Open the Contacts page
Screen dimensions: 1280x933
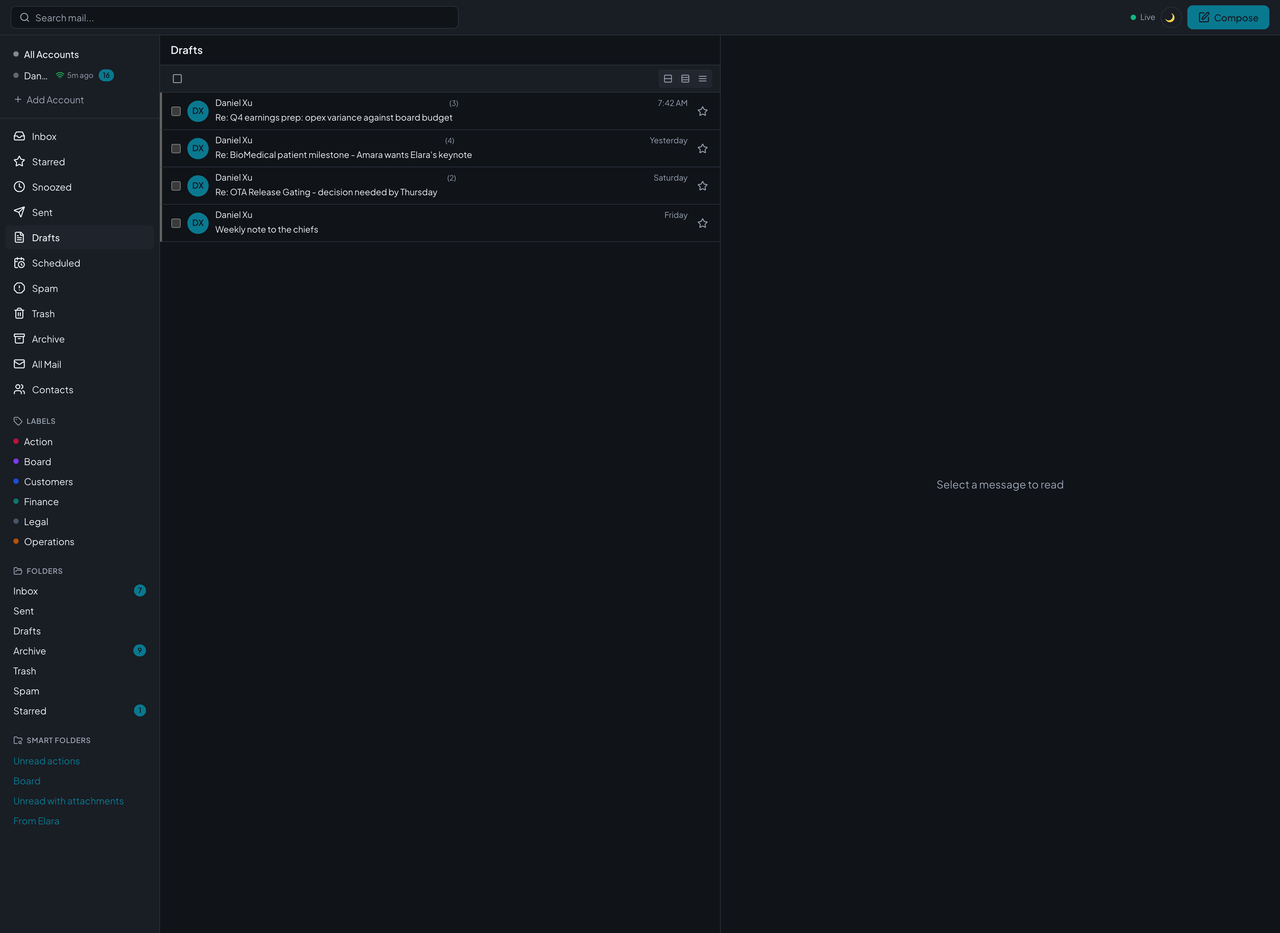coord(80,390)
